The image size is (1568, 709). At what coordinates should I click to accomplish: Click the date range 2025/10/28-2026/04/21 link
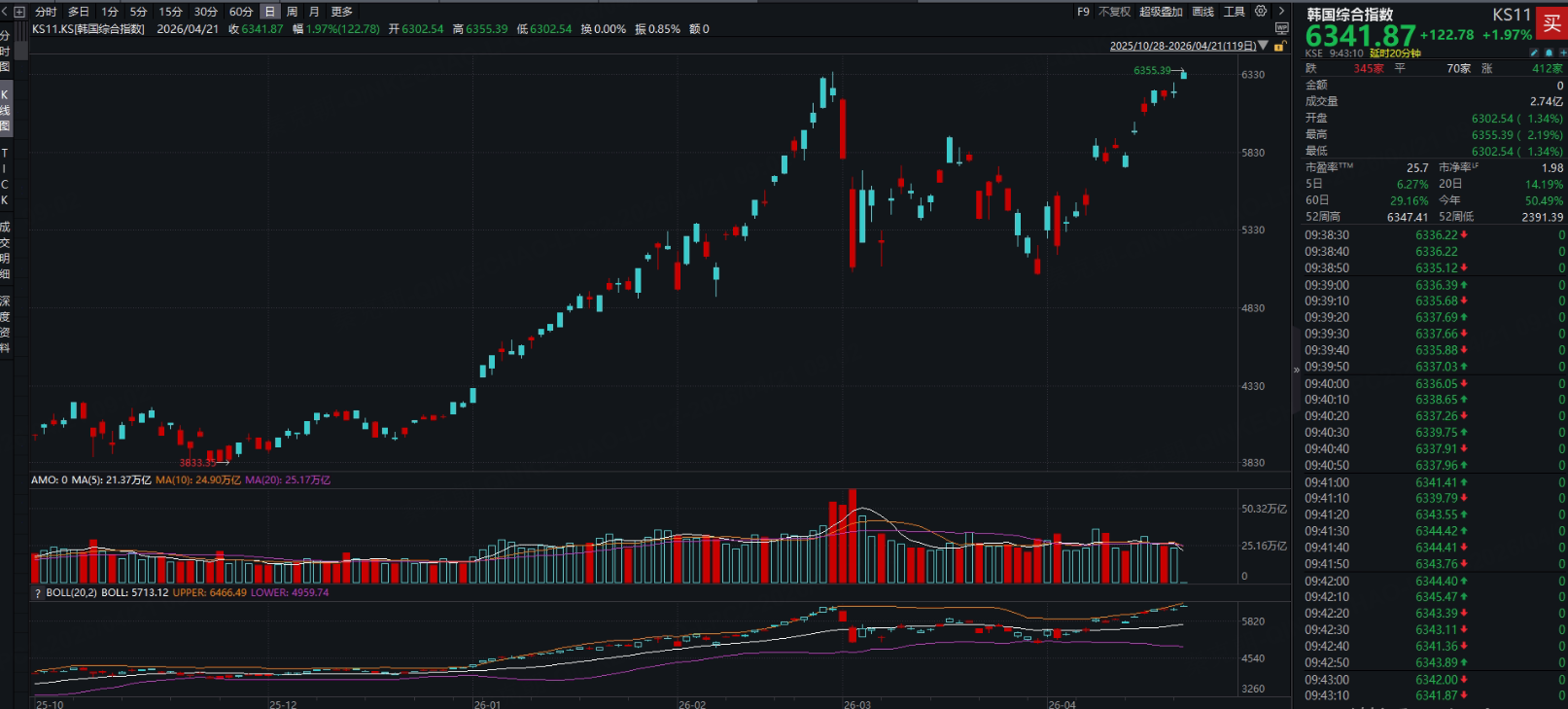click(x=1183, y=46)
